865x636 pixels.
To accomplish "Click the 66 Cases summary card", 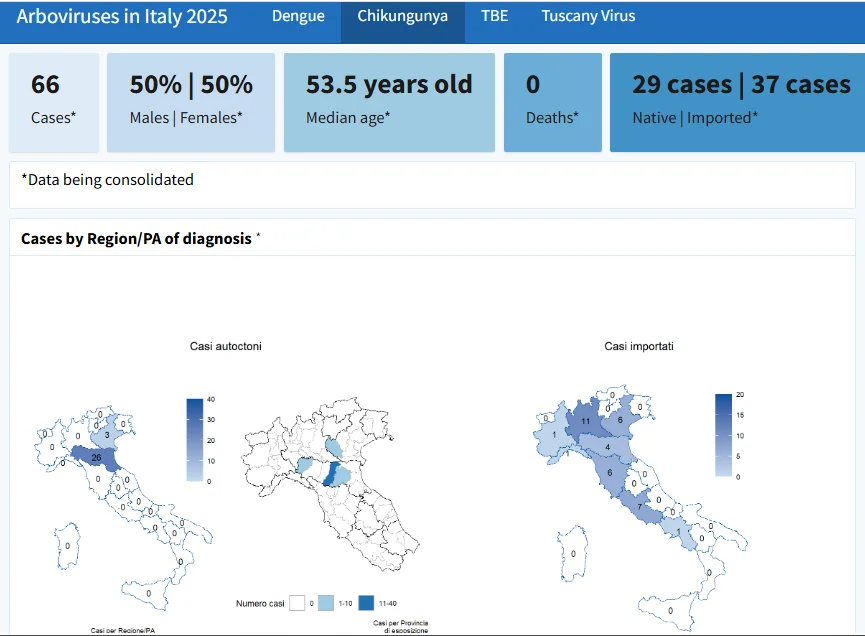I will tap(54, 103).
